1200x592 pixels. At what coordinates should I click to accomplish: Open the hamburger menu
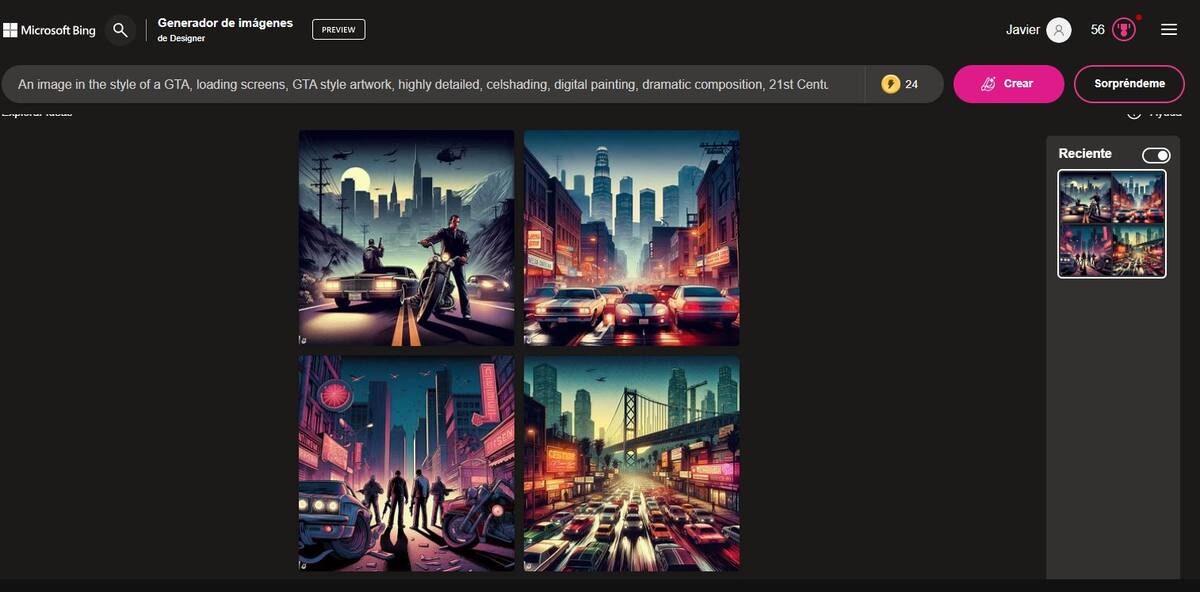(1169, 30)
